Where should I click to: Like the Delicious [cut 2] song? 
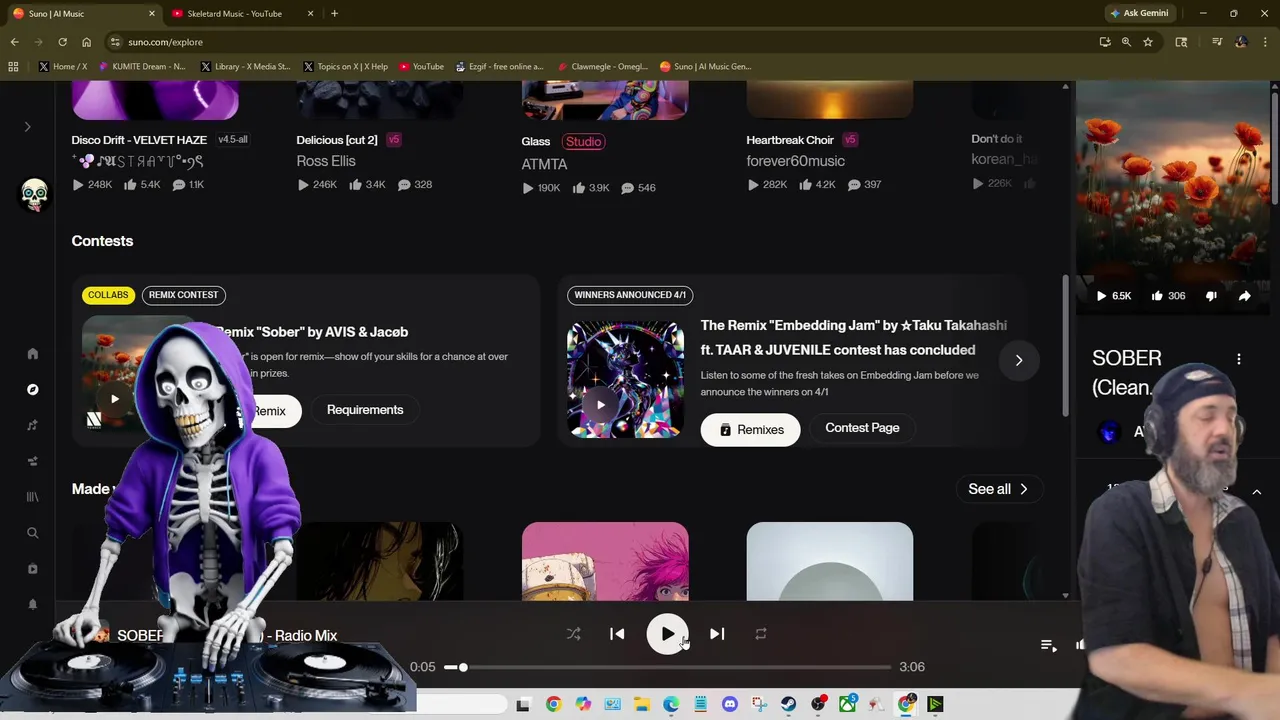(355, 185)
